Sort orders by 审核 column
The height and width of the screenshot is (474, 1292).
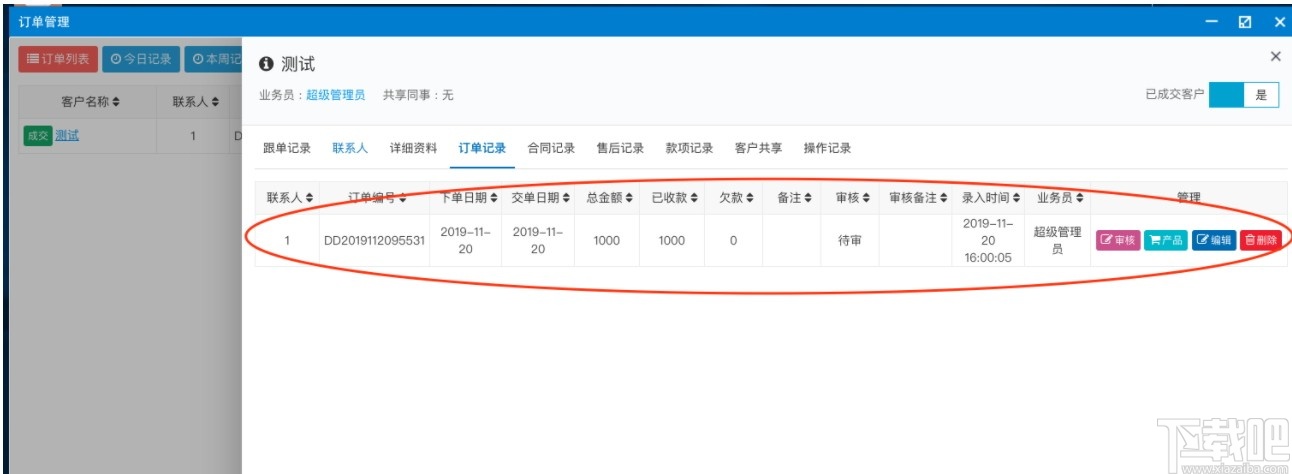coord(853,198)
